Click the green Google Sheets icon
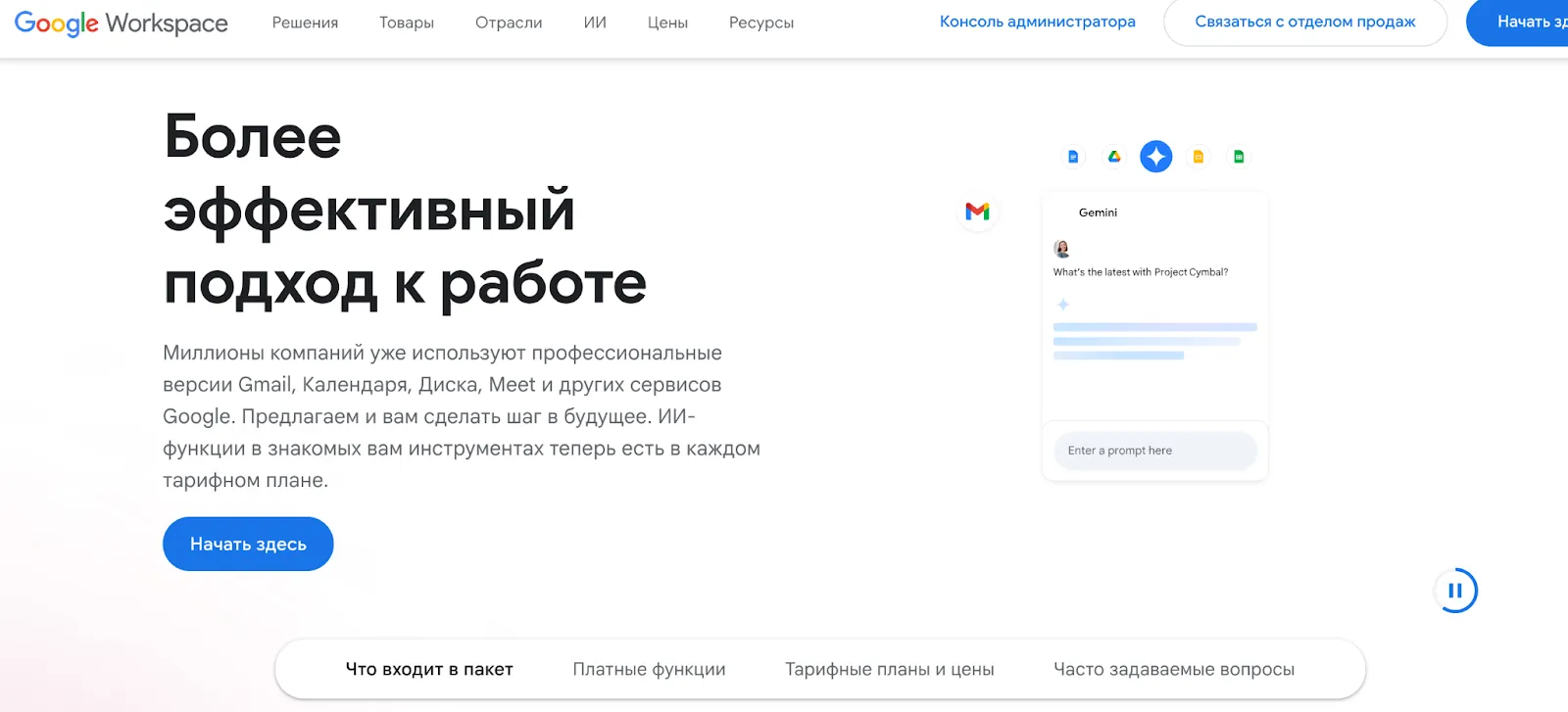 tap(1239, 157)
